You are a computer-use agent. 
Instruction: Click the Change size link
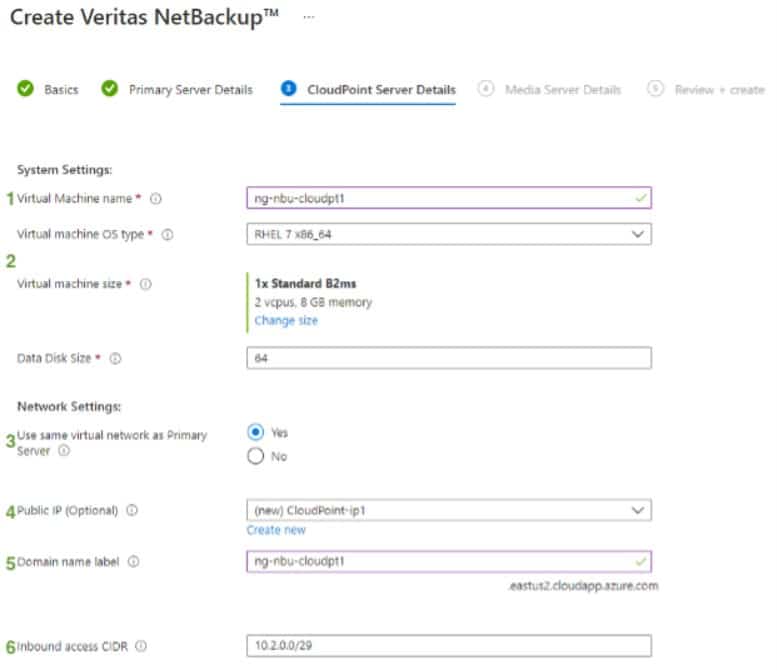tap(286, 321)
